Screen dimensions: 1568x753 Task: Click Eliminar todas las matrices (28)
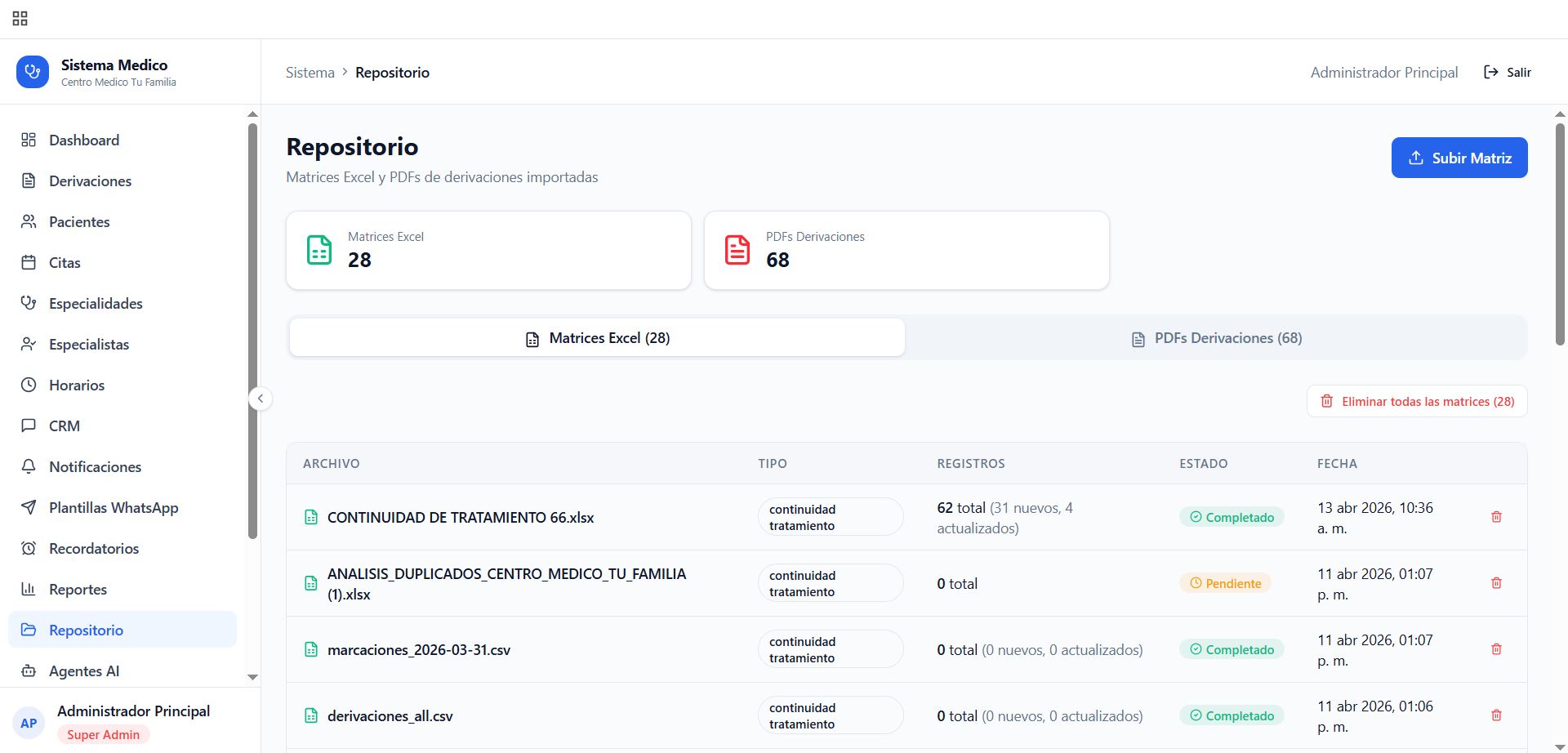point(1417,401)
